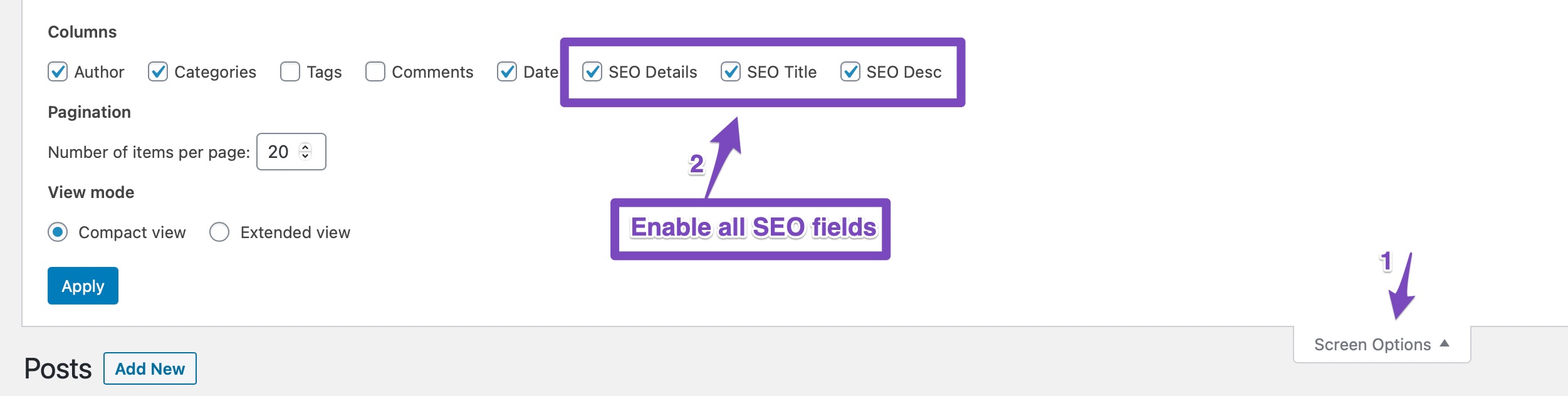Click the Extended view label
Image resolution: width=1568 pixels, height=396 pixels.
(x=295, y=232)
